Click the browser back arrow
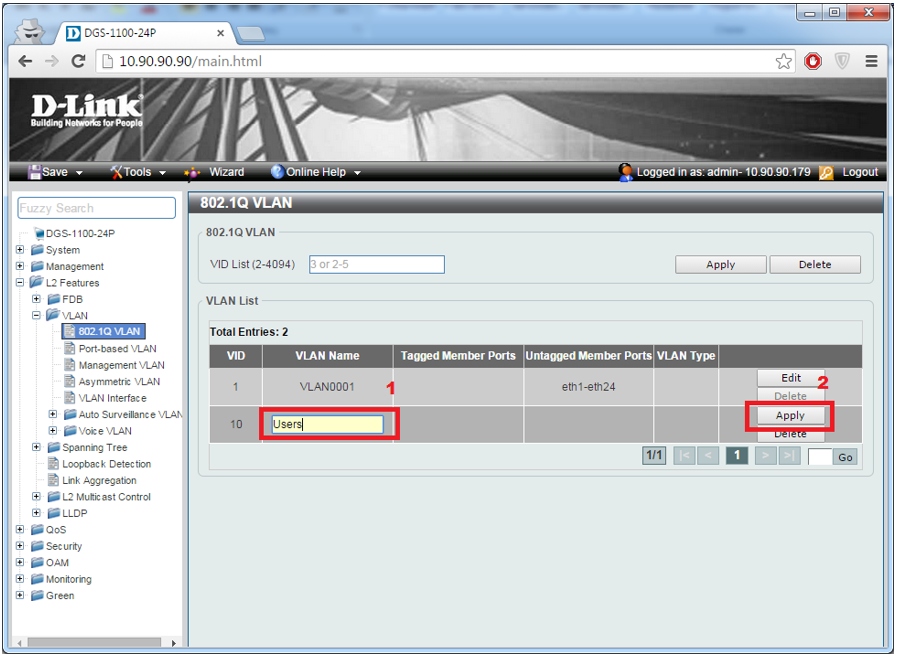The width and height of the screenshot is (899, 659). point(25,61)
